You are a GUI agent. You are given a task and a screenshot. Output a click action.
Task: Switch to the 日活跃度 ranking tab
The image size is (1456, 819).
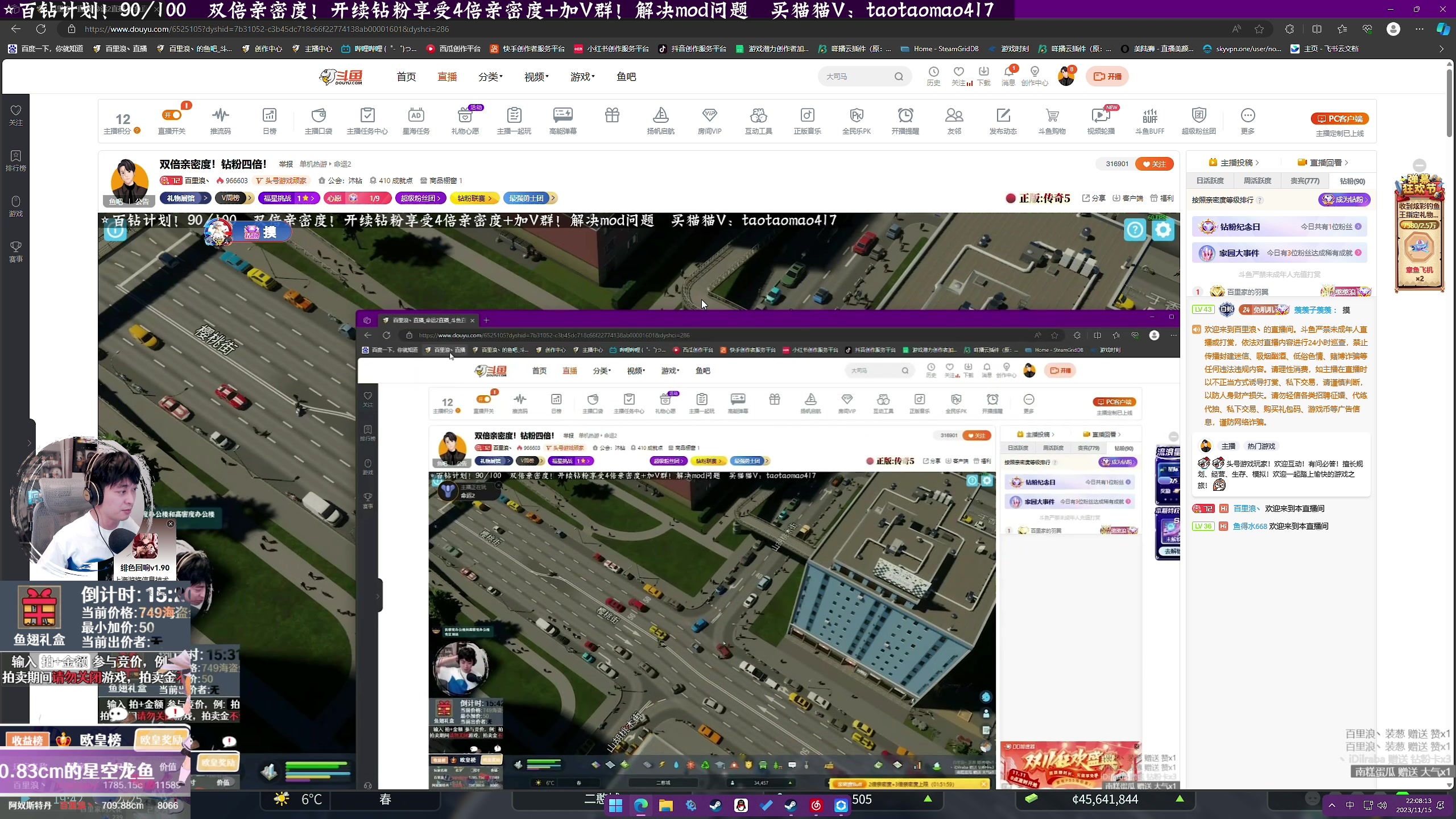pos(1210,181)
